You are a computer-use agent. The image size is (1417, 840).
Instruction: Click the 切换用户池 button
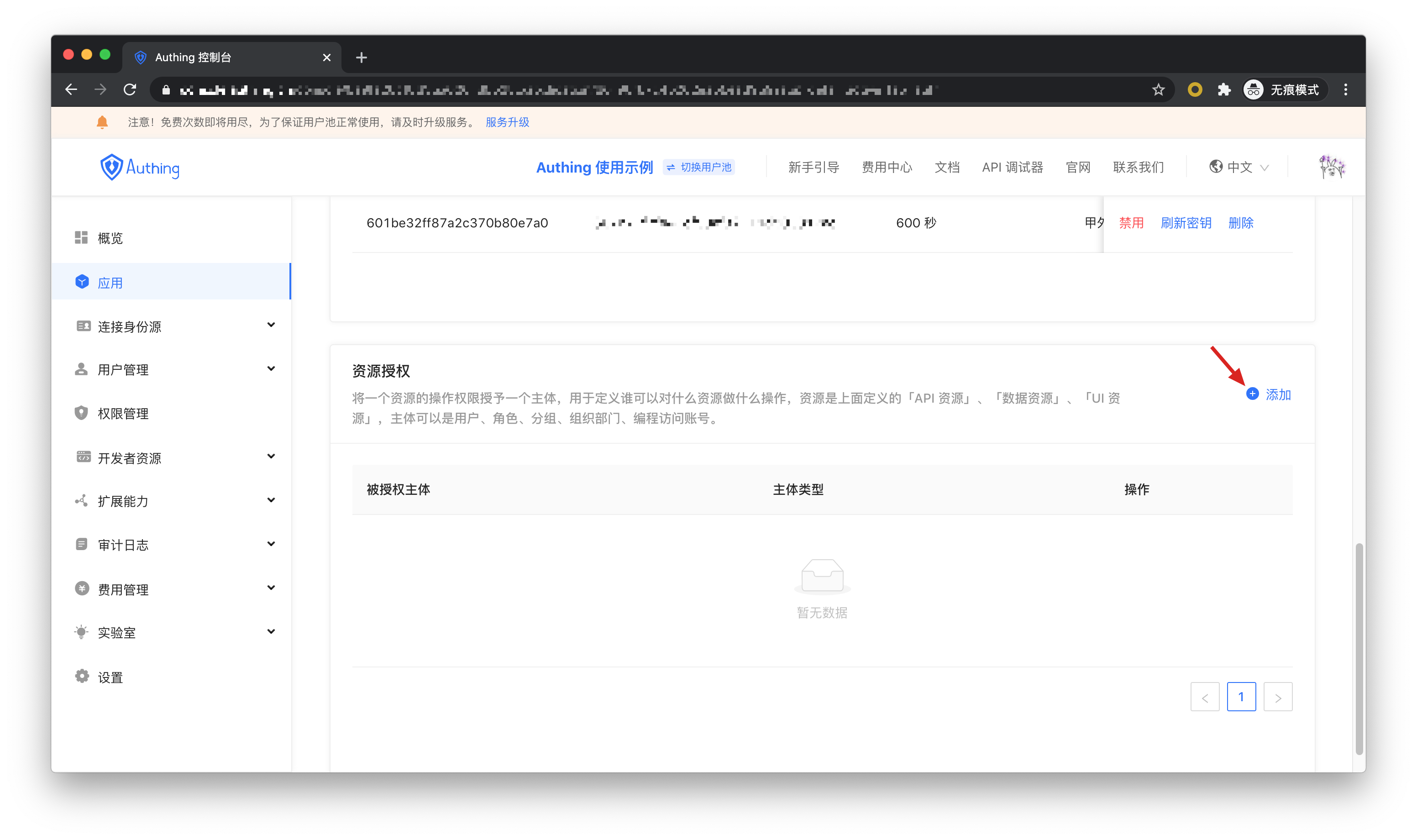coord(699,167)
